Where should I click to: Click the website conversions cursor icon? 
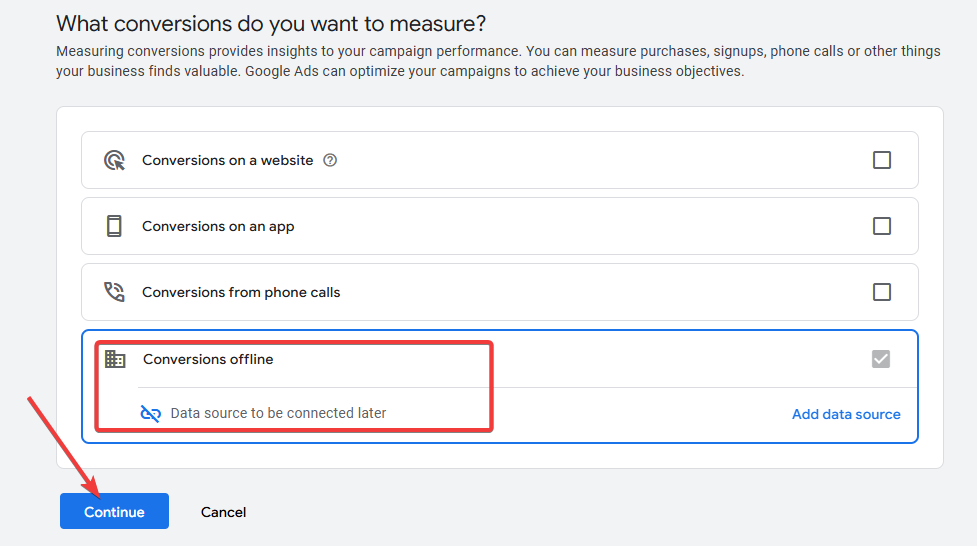(x=115, y=160)
